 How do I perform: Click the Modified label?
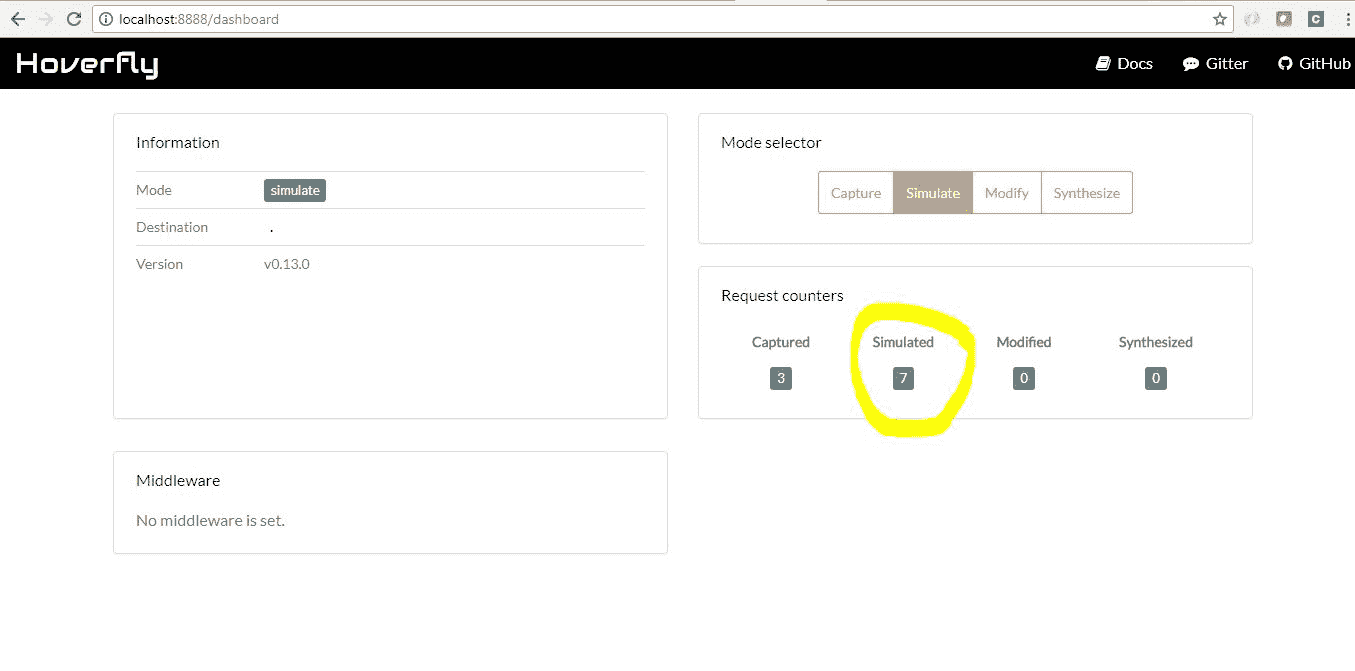[1024, 342]
